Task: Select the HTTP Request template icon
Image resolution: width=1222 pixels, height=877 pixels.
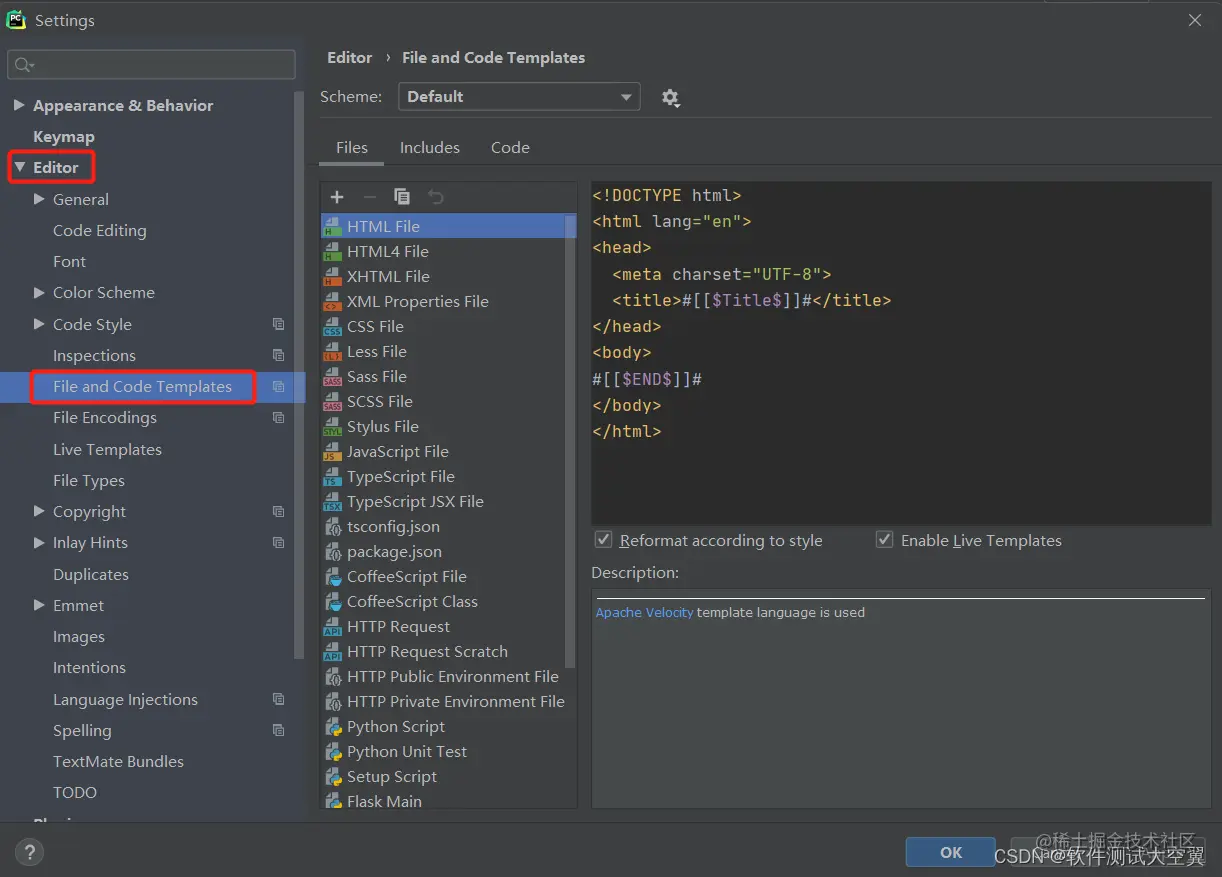Action: (332, 627)
